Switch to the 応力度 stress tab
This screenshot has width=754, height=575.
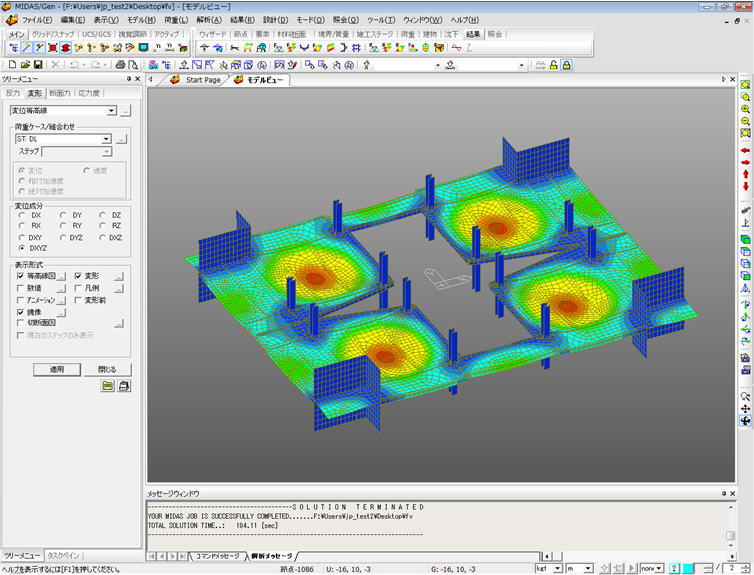(88, 93)
